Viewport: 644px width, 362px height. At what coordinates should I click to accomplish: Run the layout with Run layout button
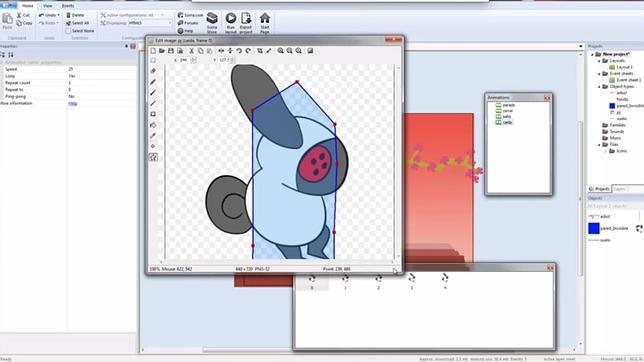[x=231, y=23]
